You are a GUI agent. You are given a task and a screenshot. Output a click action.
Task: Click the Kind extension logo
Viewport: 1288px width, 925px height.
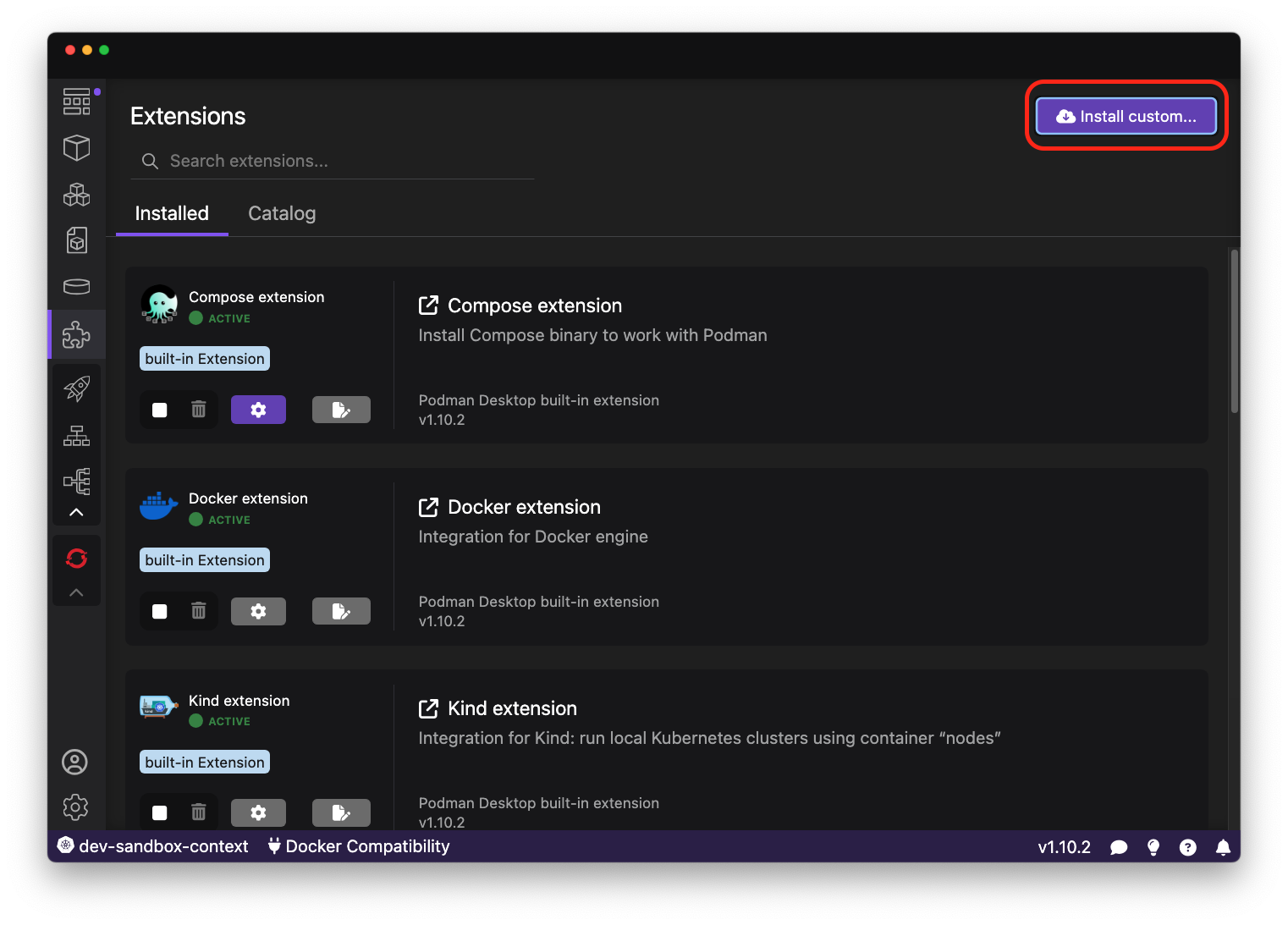tap(159, 707)
